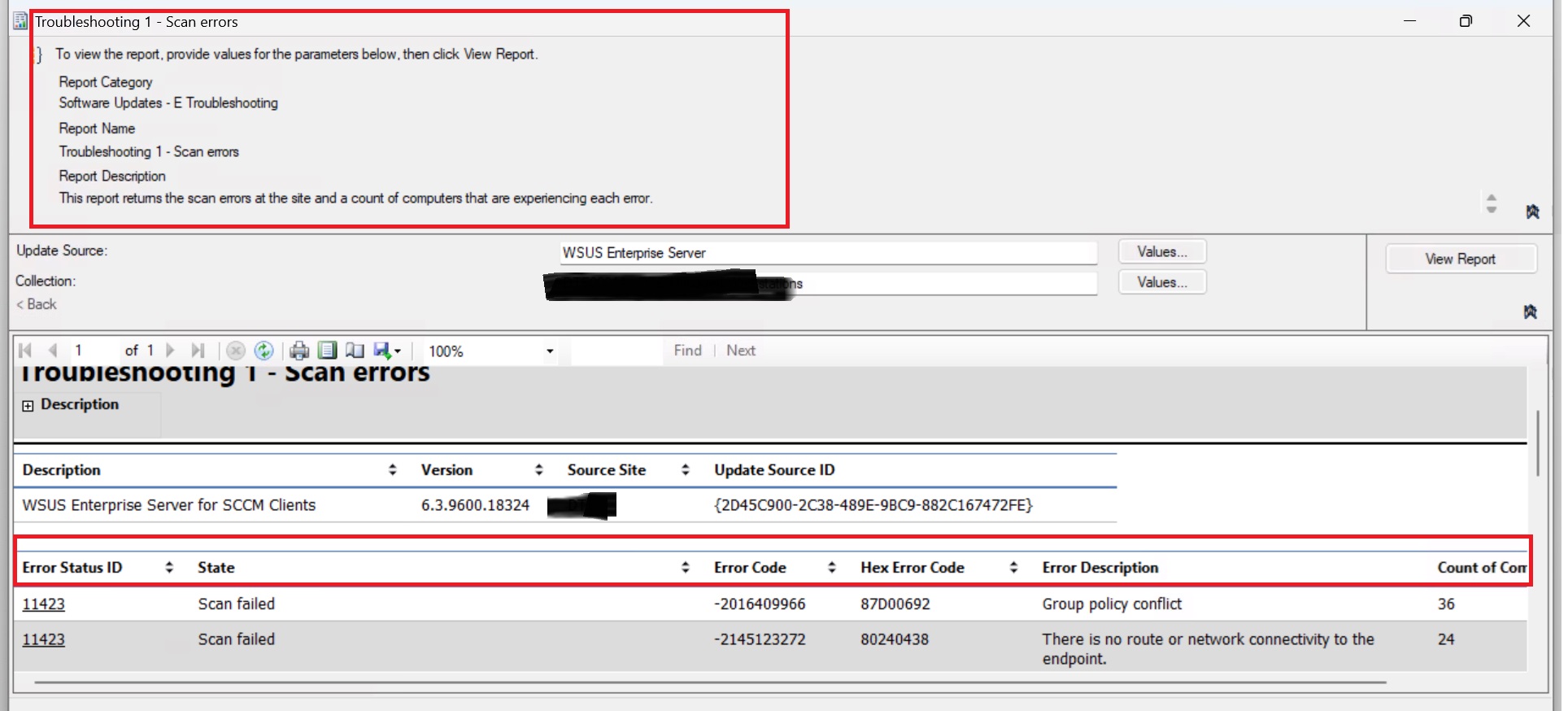Screen dimensions: 1568x711
Task: Go to the next report page
Action: click(x=170, y=351)
